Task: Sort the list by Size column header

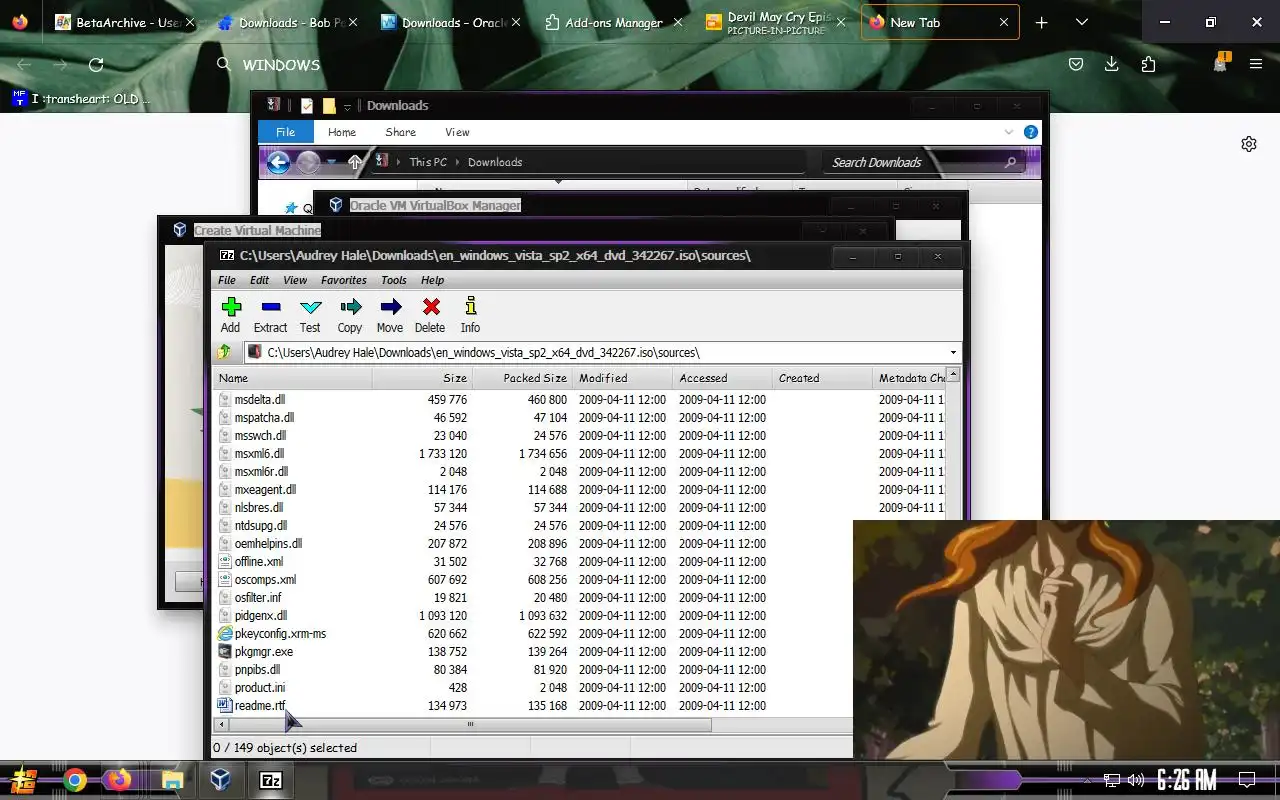Action: click(x=422, y=378)
